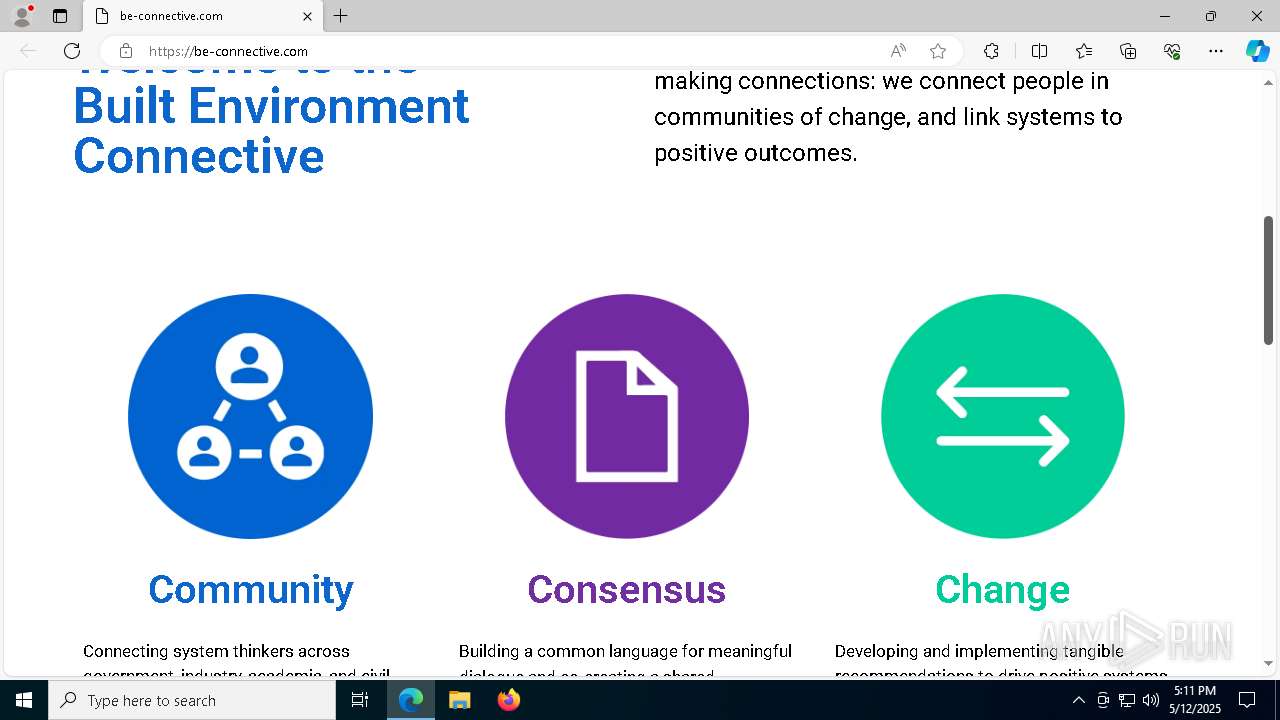
Task: Open Collections icon
Action: tap(1128, 51)
